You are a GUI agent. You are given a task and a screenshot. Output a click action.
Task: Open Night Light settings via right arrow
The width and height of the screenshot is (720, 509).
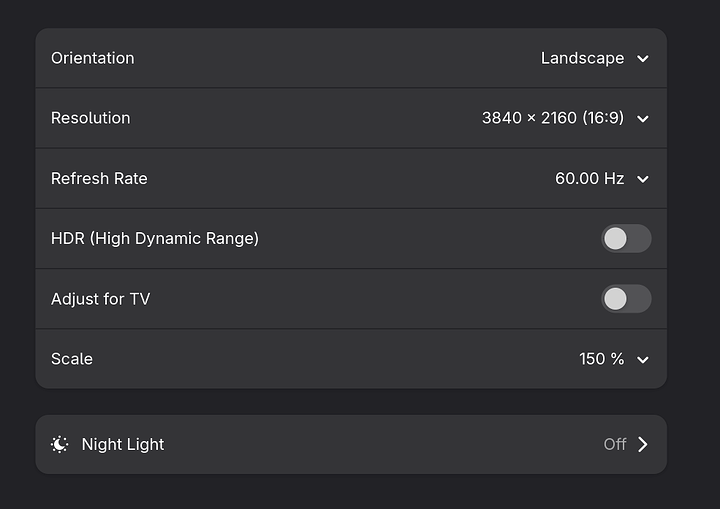[642, 444]
